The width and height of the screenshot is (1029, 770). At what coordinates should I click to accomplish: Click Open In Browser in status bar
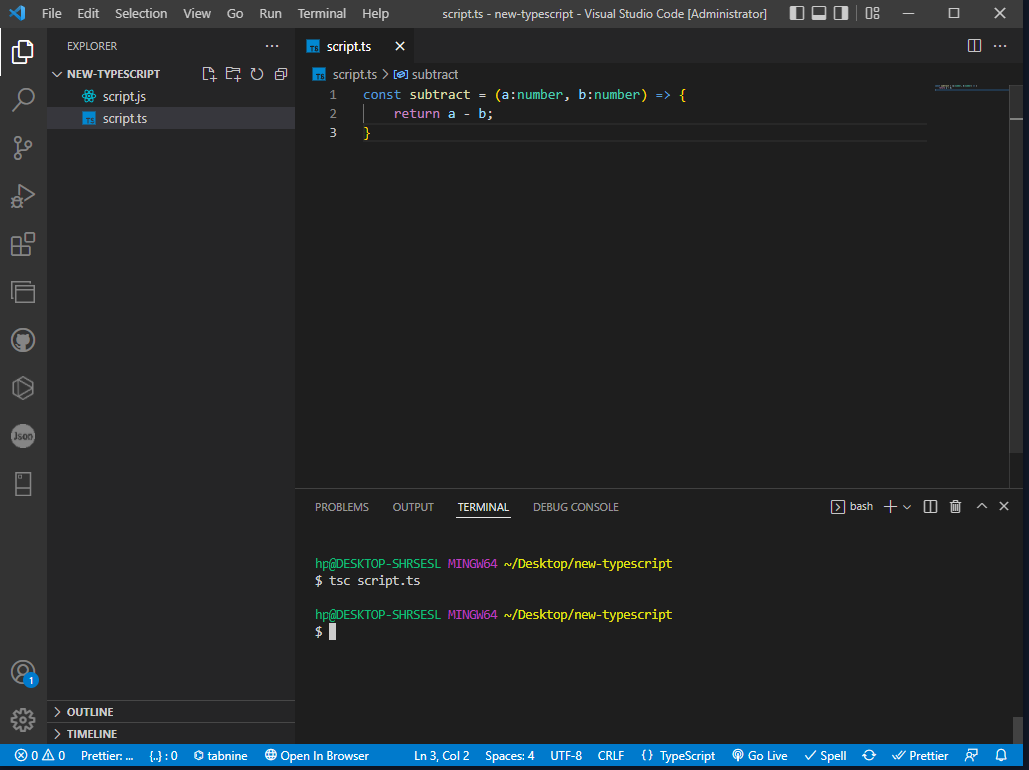317,756
